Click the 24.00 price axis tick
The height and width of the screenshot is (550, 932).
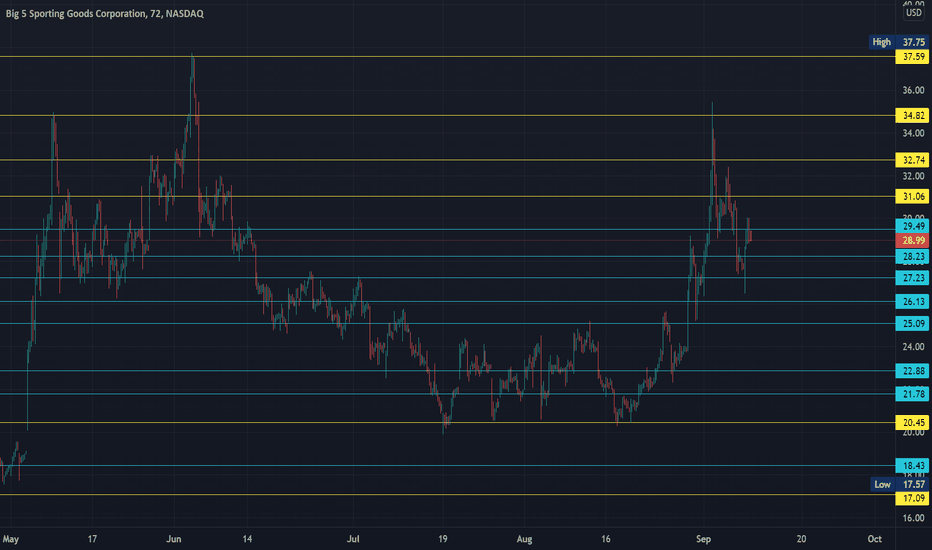click(914, 347)
